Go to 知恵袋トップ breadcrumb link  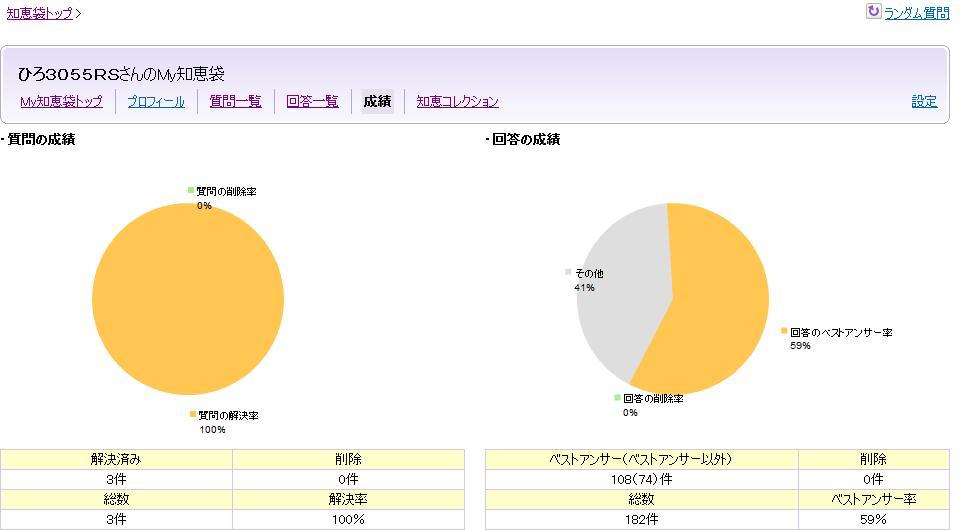pos(40,13)
